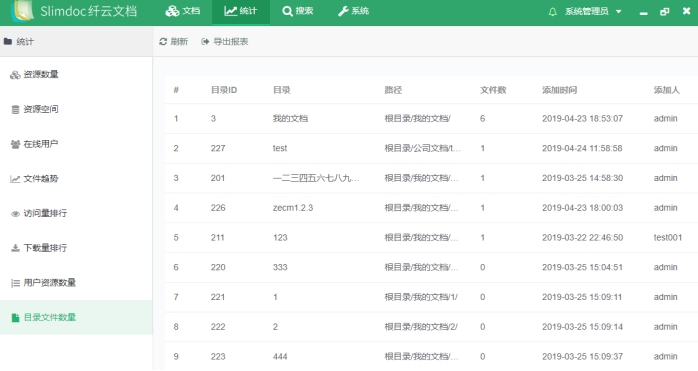Click the 资源数量 cubes icon

(15, 75)
